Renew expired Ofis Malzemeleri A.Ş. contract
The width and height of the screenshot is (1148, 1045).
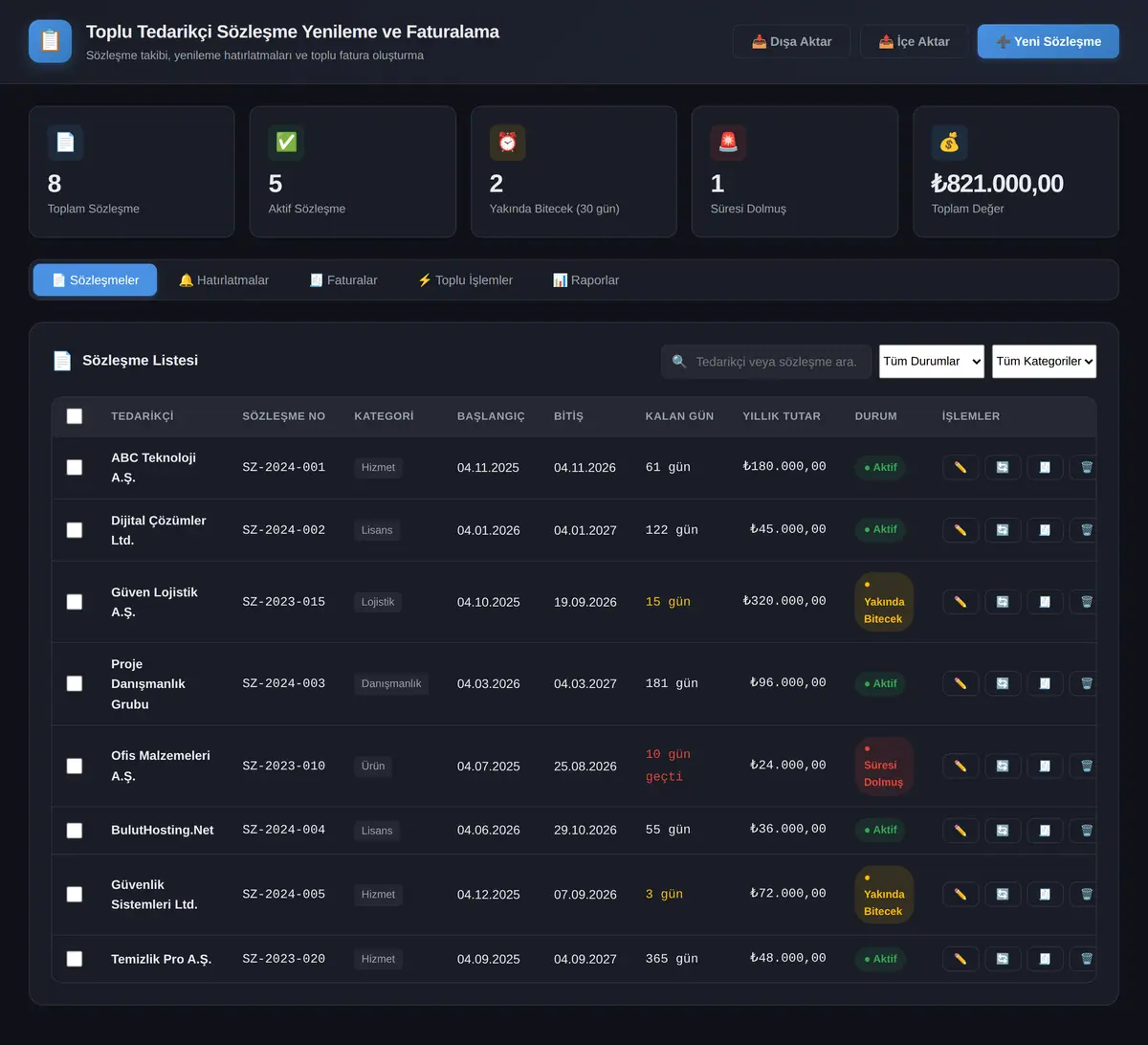1003,766
